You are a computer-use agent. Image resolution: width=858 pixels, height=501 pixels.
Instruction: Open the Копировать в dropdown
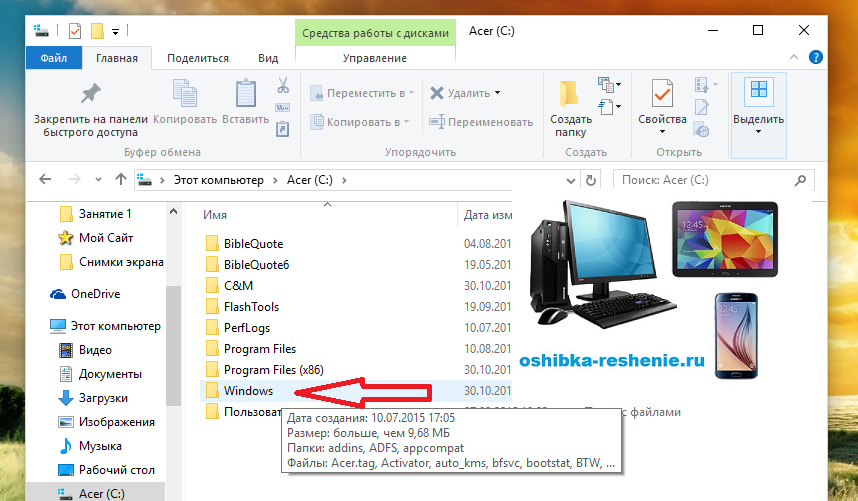coord(407,122)
